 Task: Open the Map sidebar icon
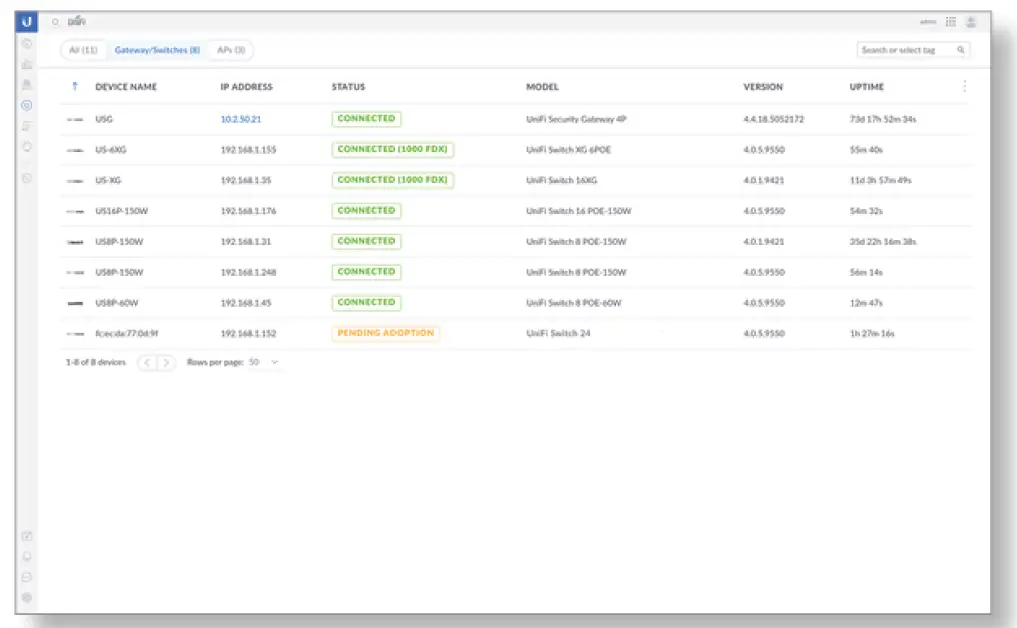(x=27, y=84)
